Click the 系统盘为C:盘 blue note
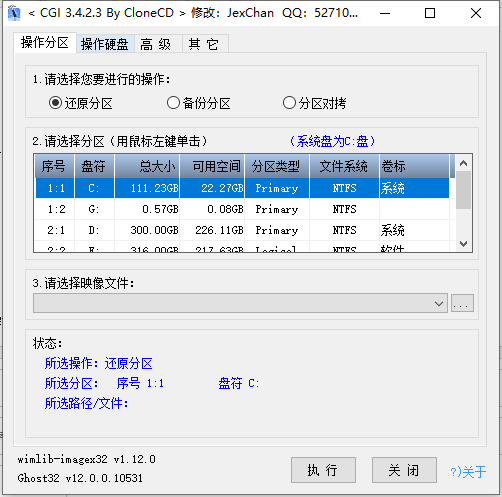The width and height of the screenshot is (502, 497). (333, 141)
